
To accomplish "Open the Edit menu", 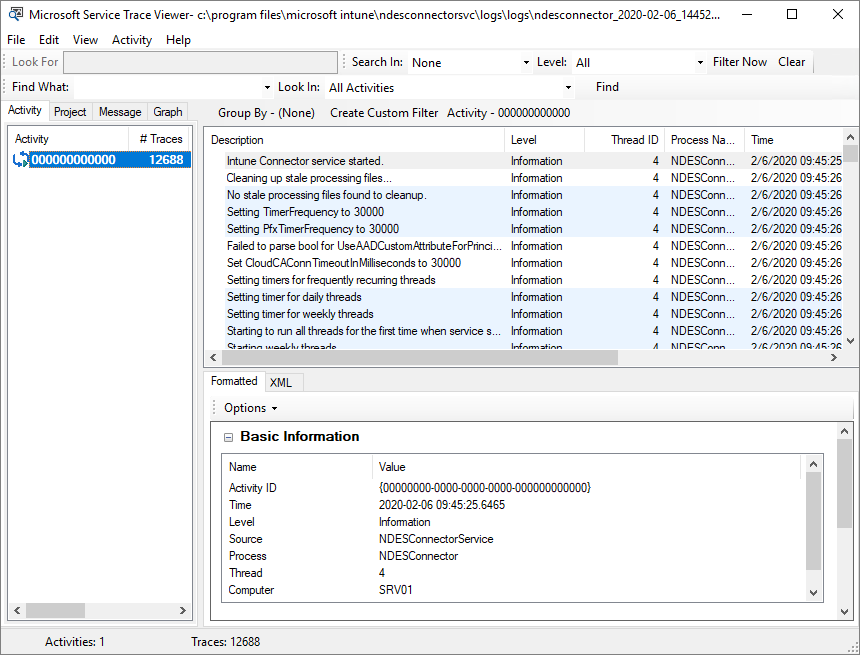I will click(49, 40).
